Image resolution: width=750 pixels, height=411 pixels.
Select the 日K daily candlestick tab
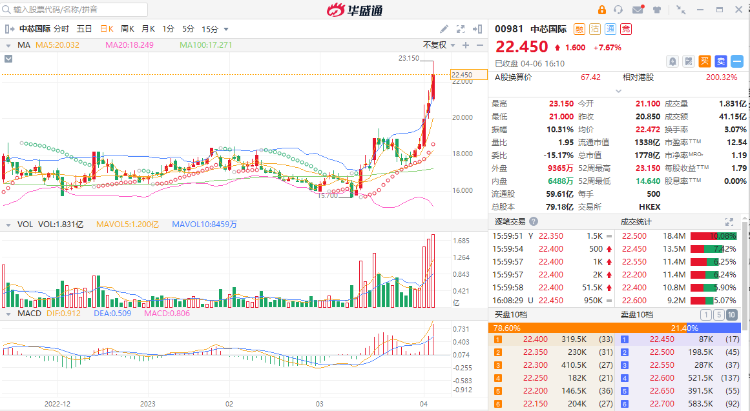pos(107,29)
